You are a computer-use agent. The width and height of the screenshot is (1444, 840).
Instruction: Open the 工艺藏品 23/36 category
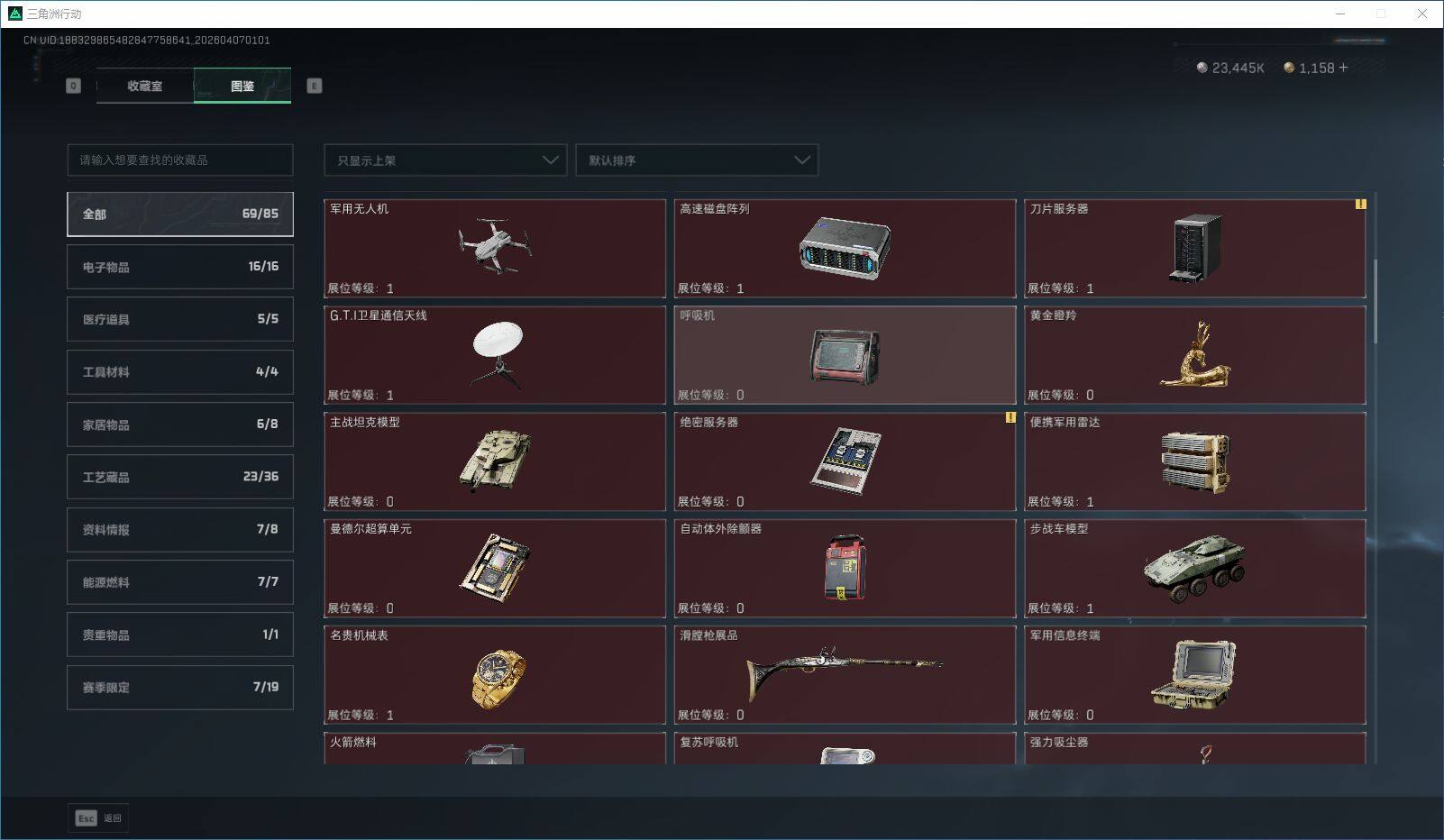coord(180,477)
